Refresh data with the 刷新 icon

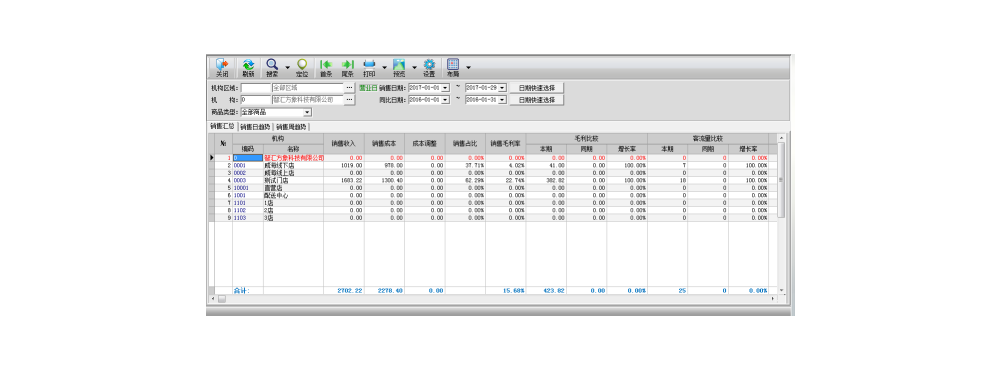click(248, 68)
